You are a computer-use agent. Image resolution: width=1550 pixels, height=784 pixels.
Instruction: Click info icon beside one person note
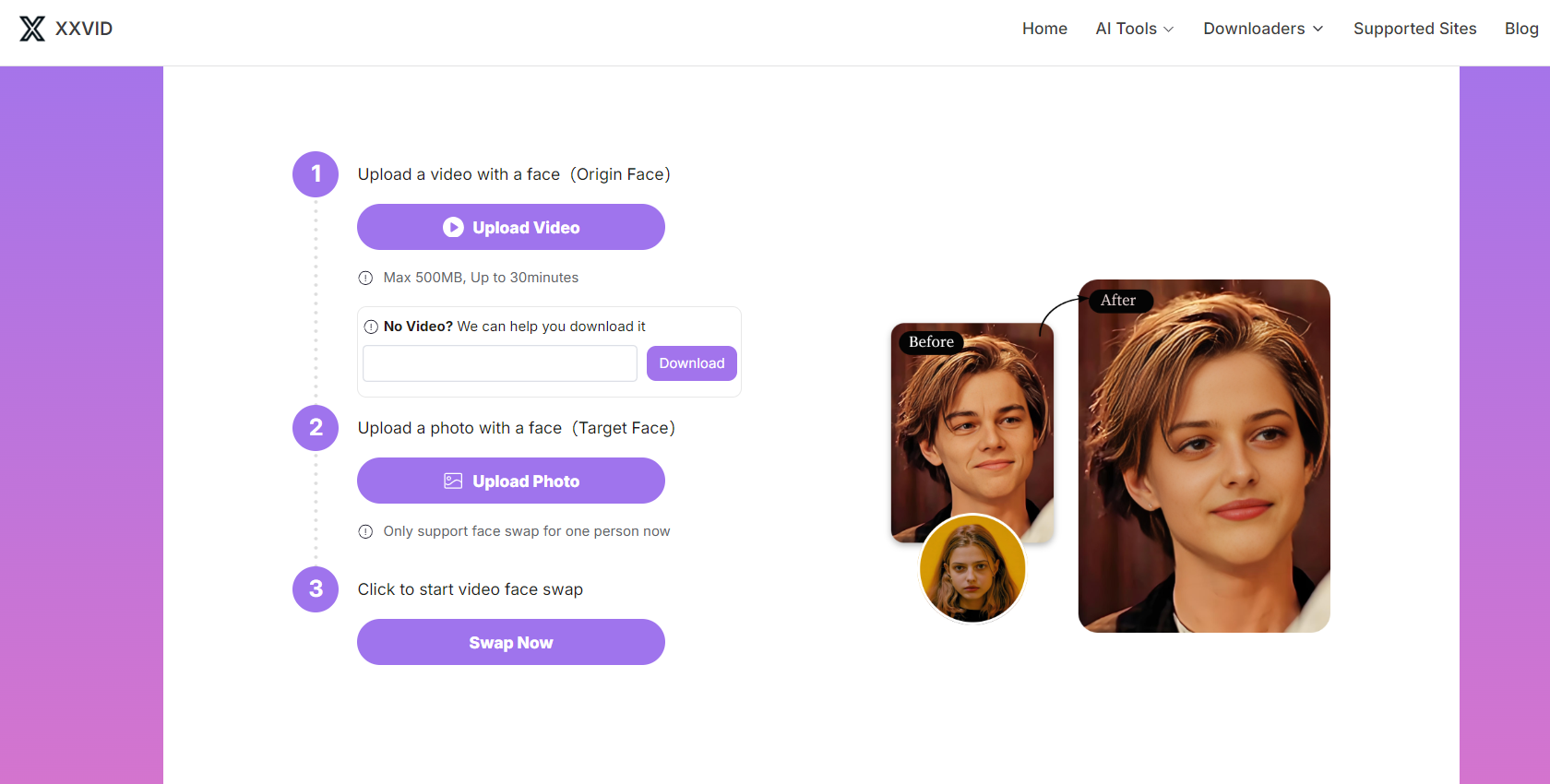(x=365, y=531)
